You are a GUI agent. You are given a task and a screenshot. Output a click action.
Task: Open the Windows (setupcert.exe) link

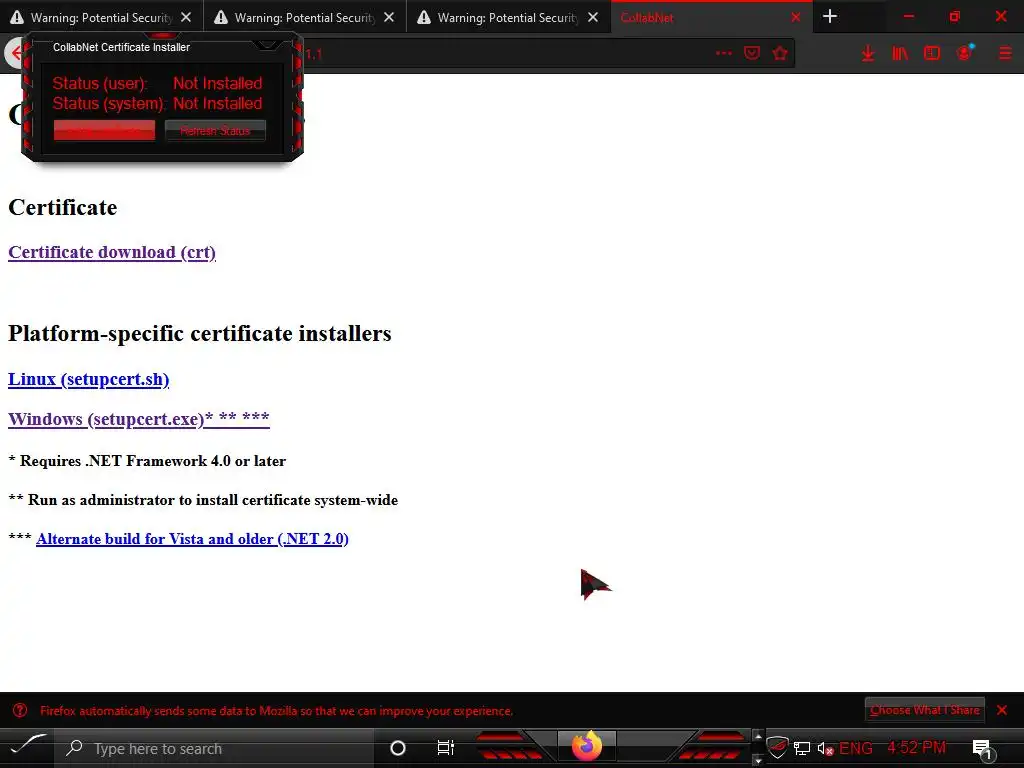pyautogui.click(x=138, y=419)
